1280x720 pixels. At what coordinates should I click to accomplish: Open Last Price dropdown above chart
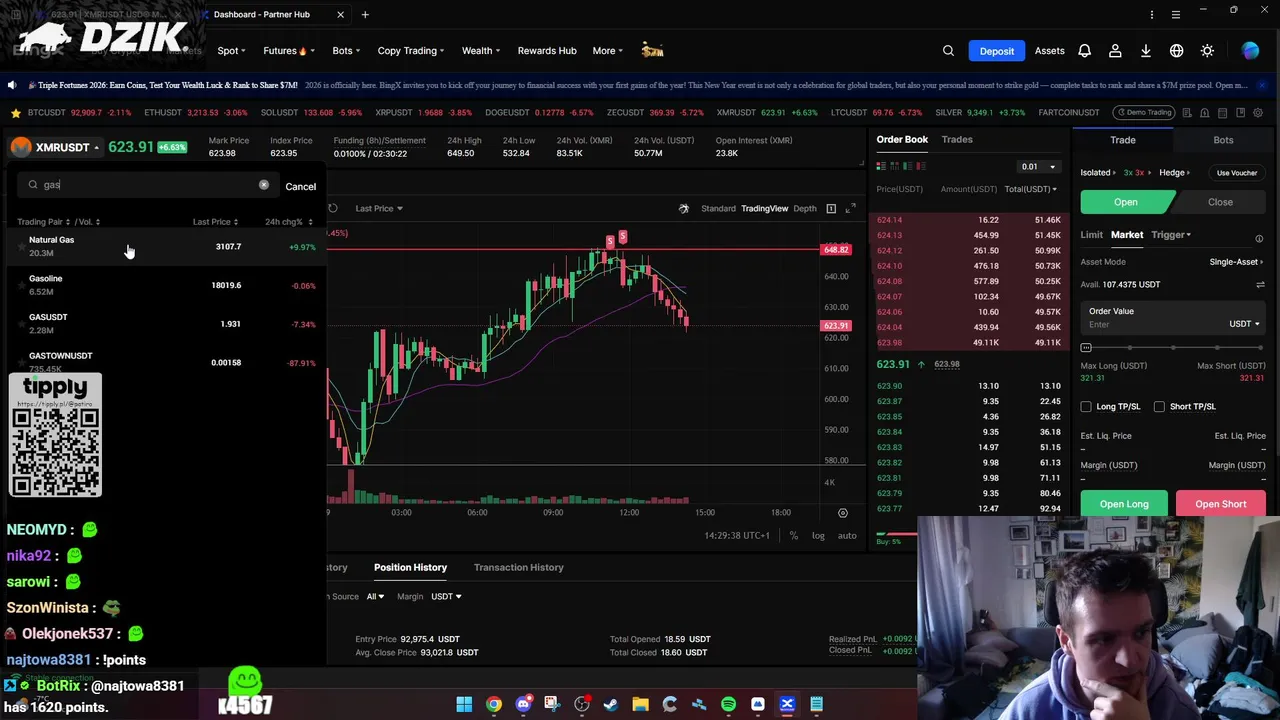pos(379,208)
